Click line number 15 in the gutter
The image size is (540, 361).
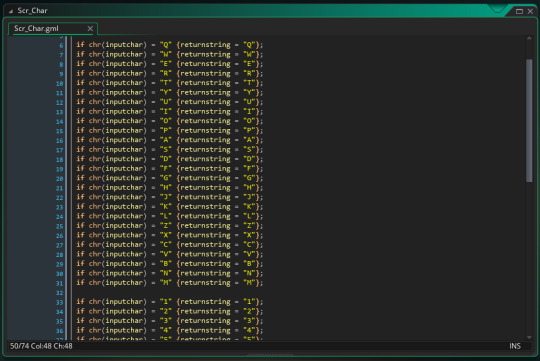click(x=60, y=131)
